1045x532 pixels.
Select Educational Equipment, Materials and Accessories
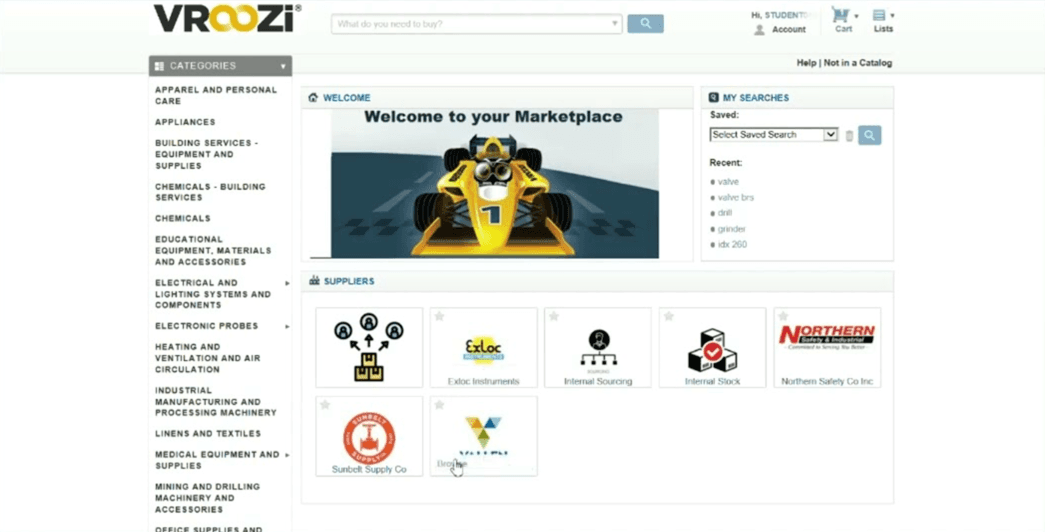[x=213, y=250]
